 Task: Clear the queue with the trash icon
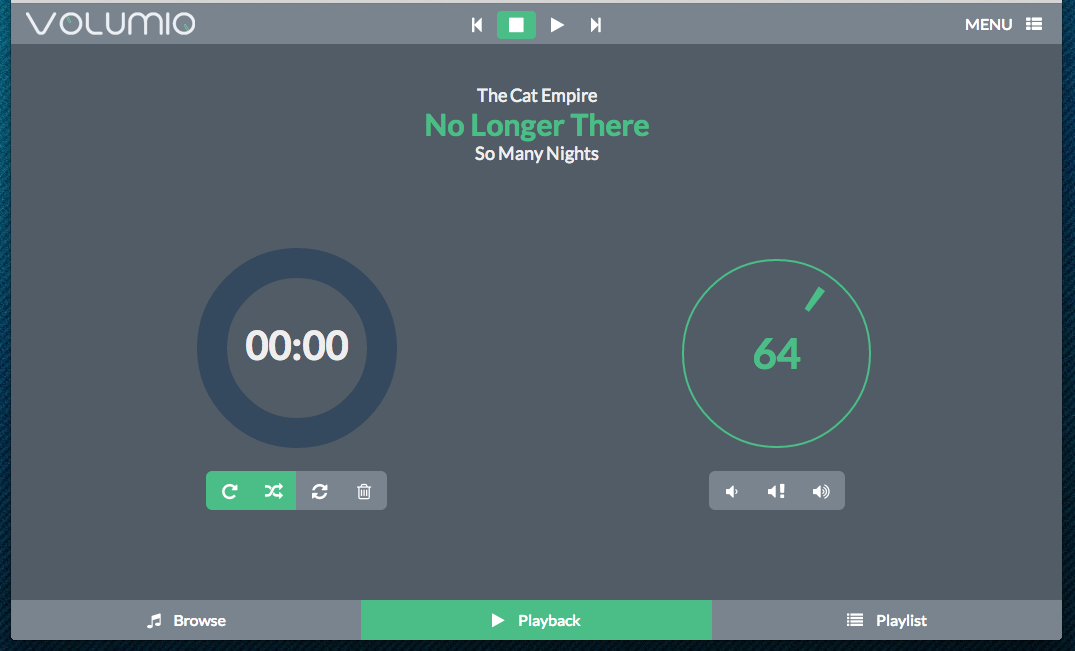click(x=364, y=491)
